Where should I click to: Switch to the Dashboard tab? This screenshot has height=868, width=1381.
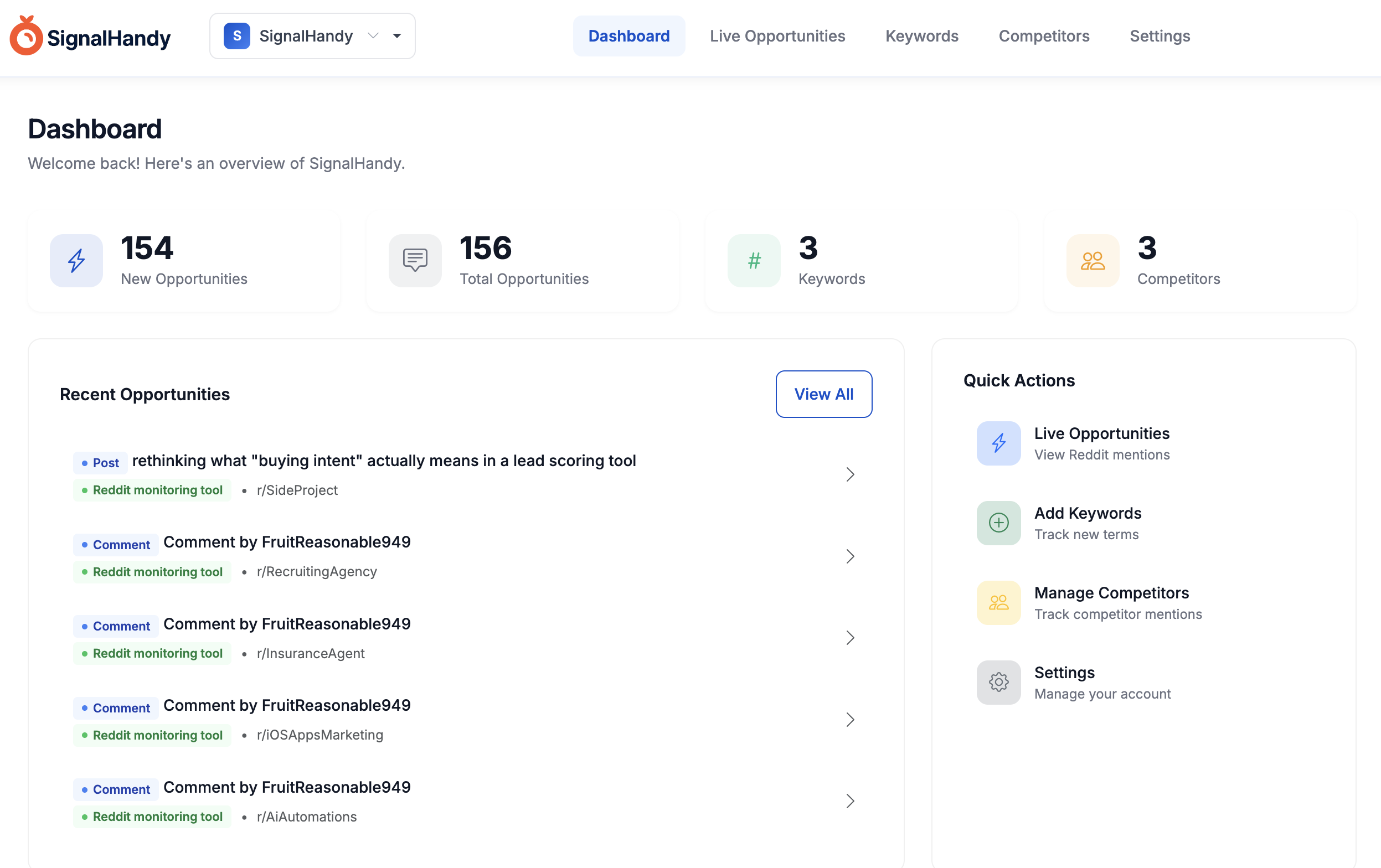click(x=628, y=36)
